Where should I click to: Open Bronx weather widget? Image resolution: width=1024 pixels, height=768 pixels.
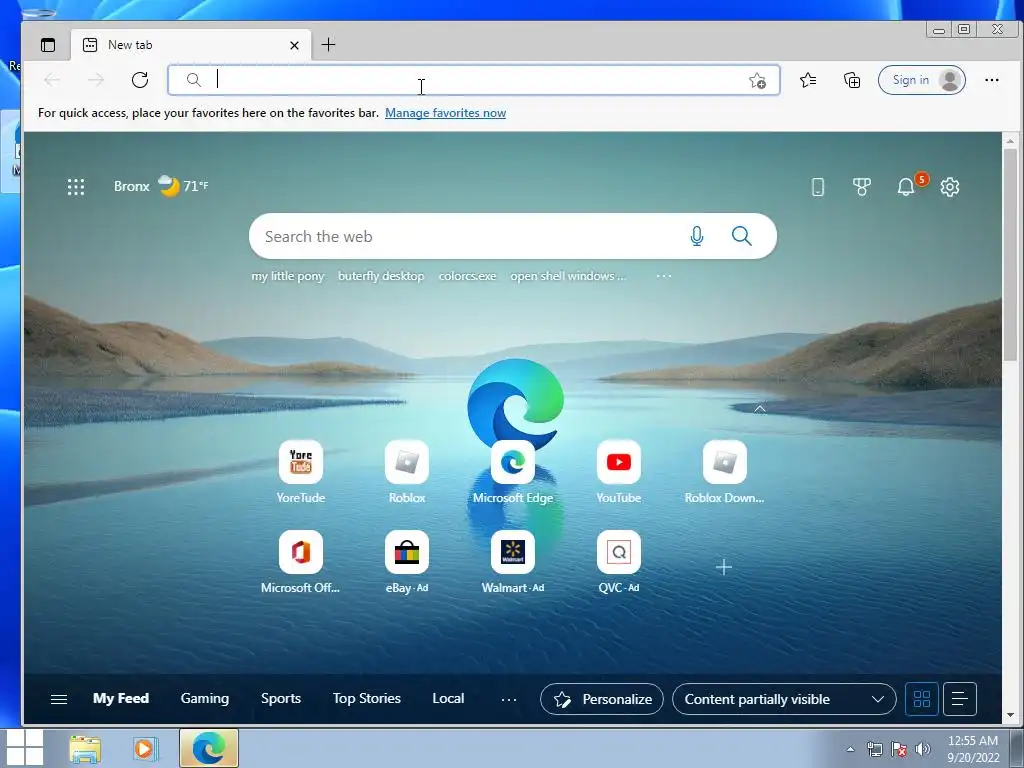[x=161, y=186]
